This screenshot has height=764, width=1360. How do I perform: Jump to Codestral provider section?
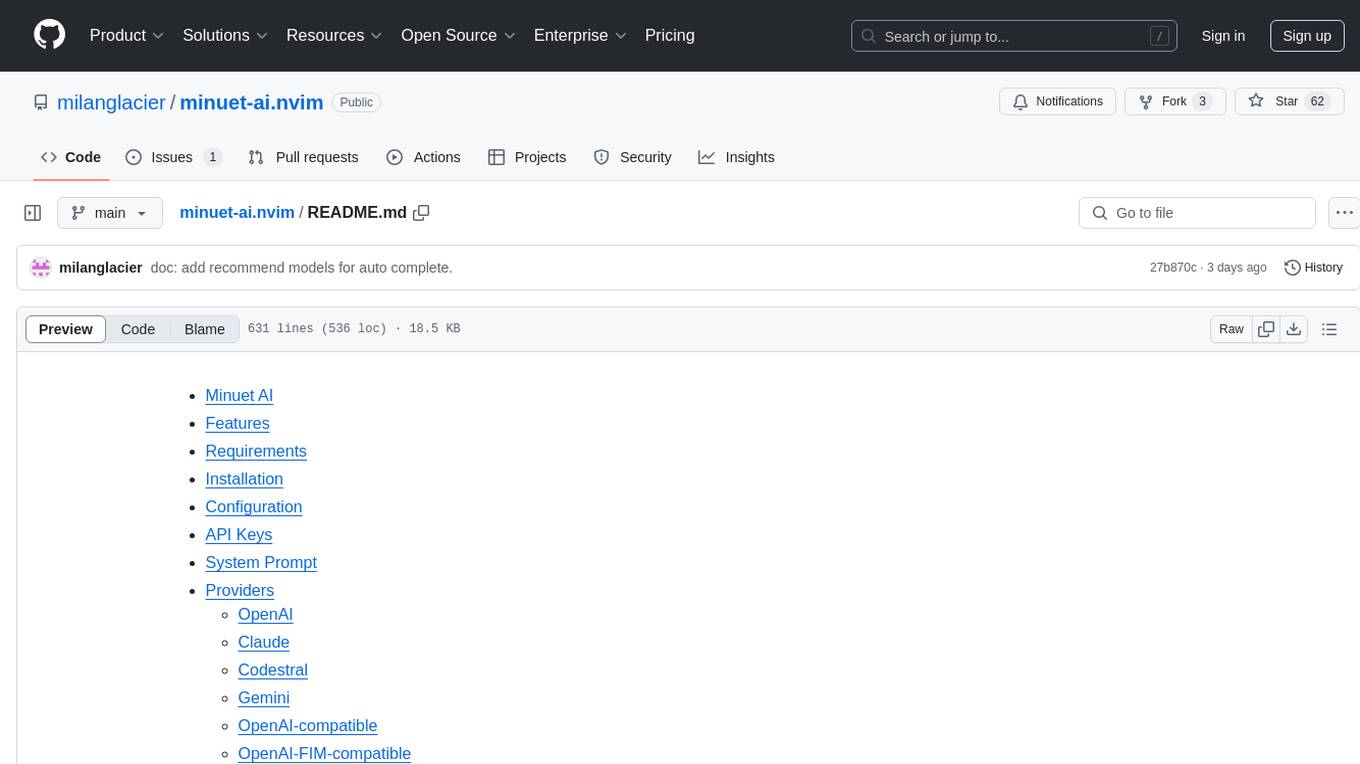pos(273,670)
